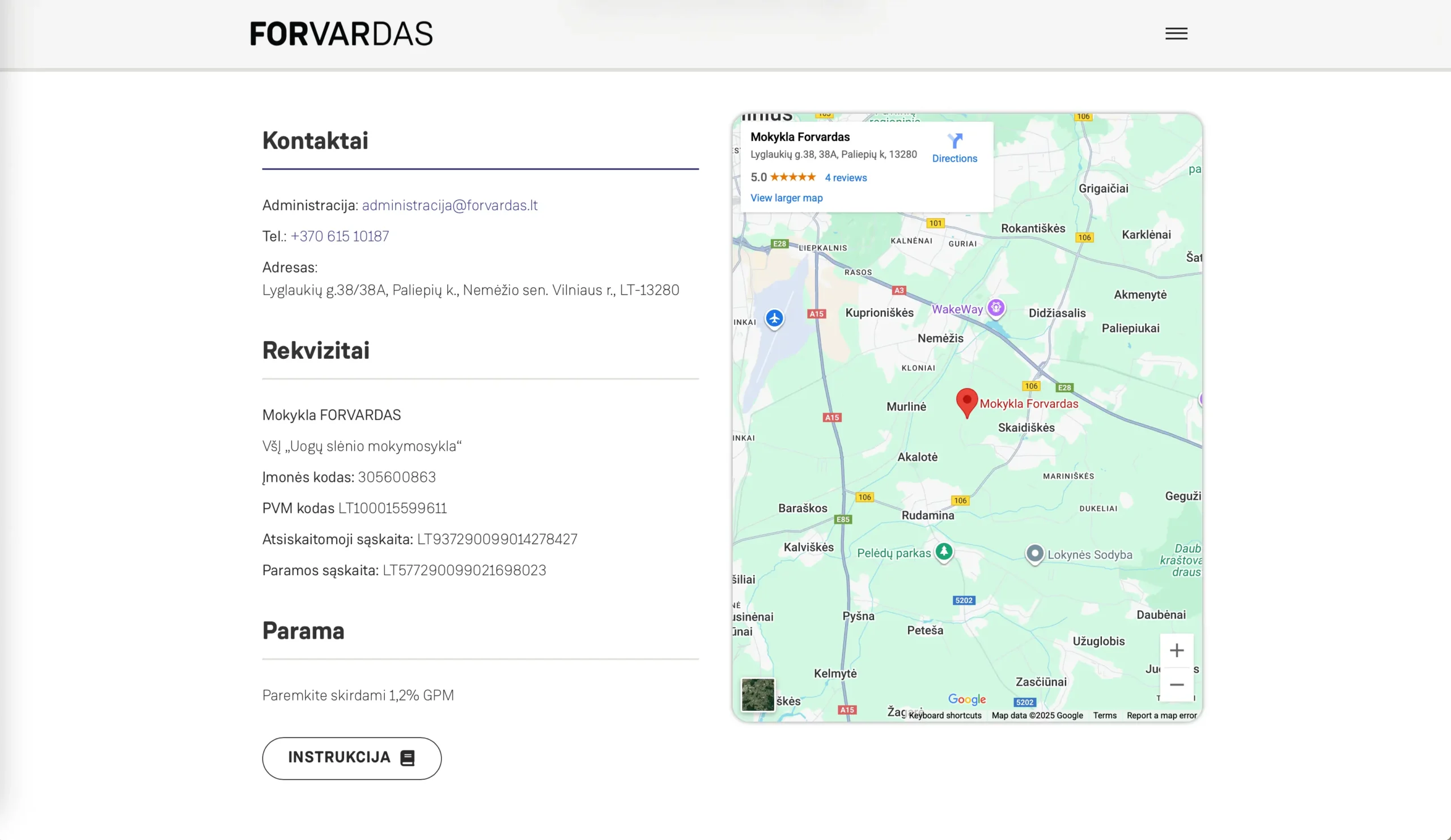1451x840 pixels.
Task: Click the FORVARDAS logo
Action: 341,33
